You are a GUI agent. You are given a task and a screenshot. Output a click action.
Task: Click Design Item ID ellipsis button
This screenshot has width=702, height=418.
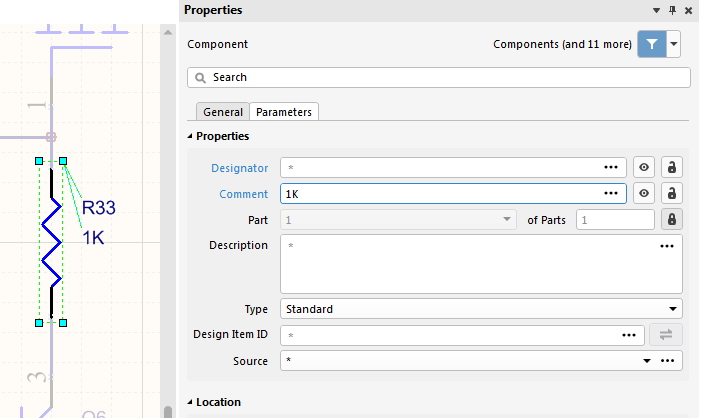[x=628, y=336]
